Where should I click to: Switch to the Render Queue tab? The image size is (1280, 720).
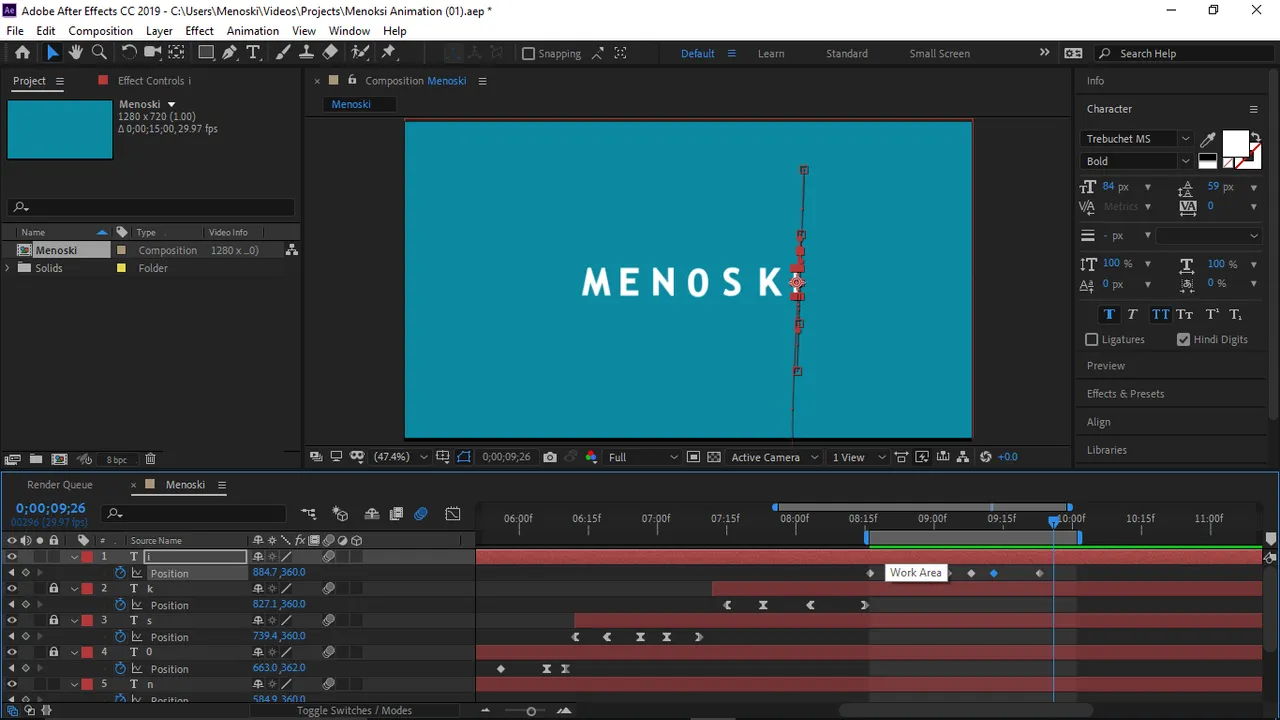pyautogui.click(x=60, y=485)
